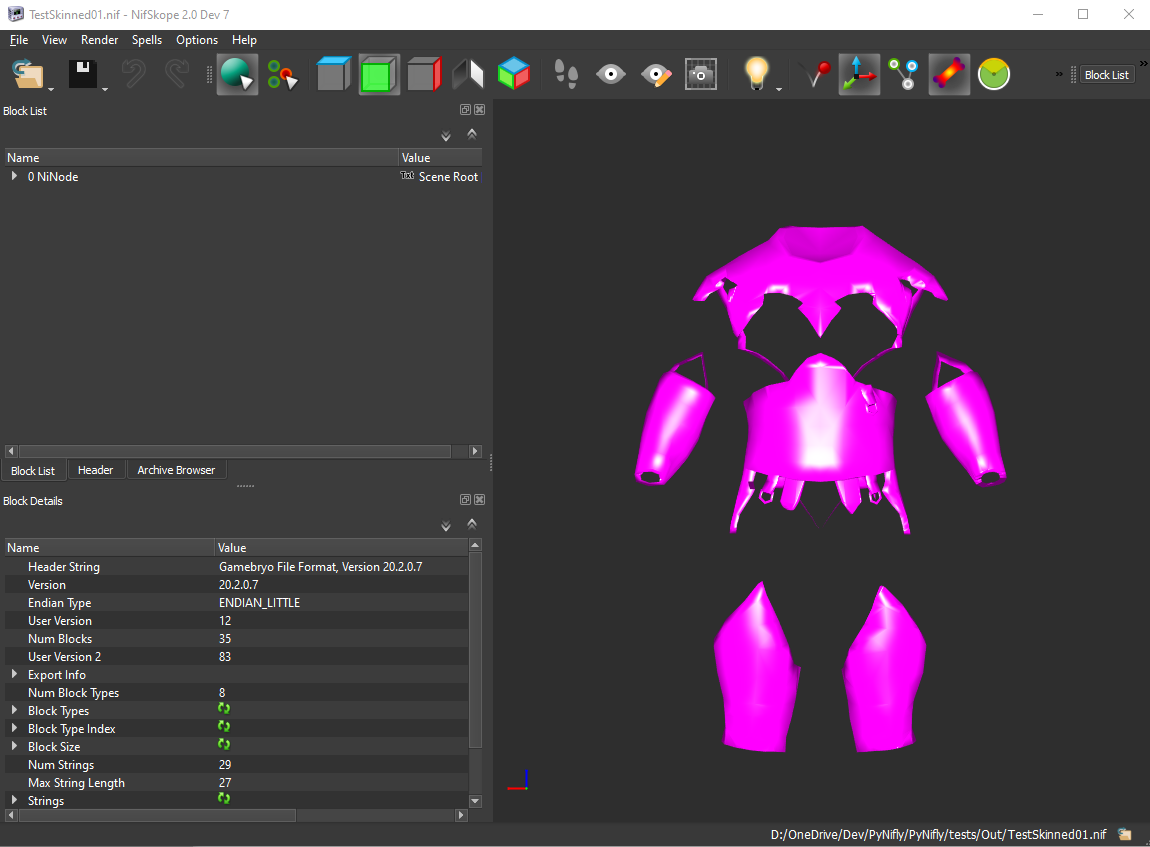1150x847 pixels.
Task: Click the Save floppy disk icon
Action: tap(82, 74)
